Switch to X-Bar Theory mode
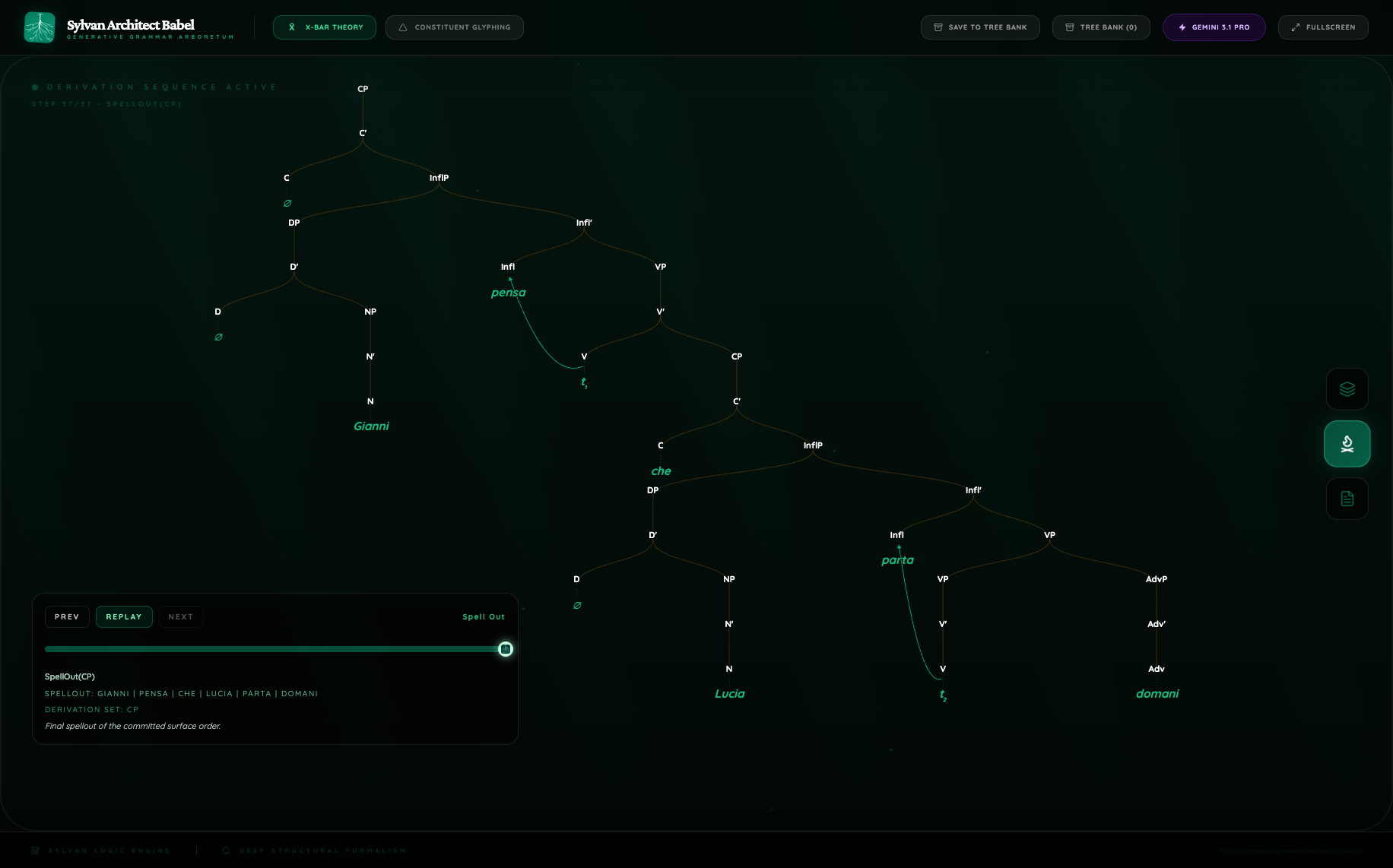This screenshot has width=1393, height=868. pyautogui.click(x=325, y=27)
